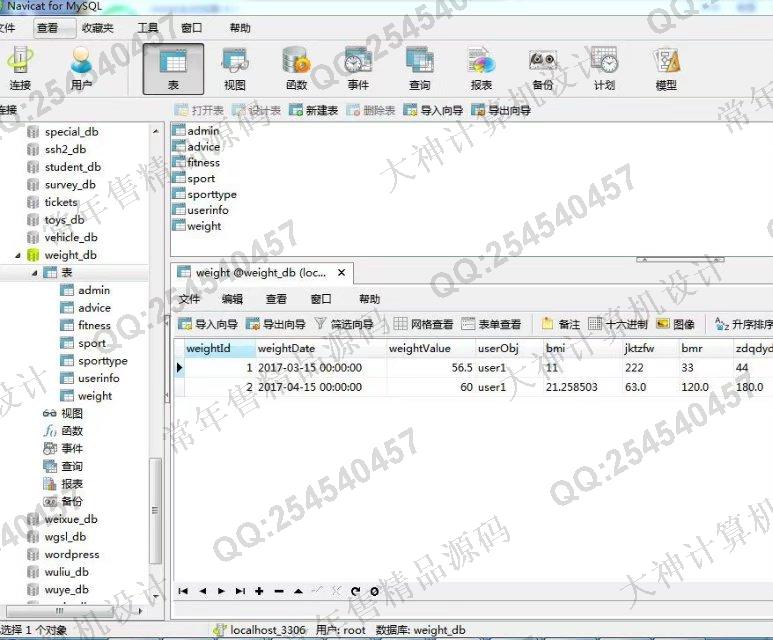Click the 十六进制 hex button

618,324
